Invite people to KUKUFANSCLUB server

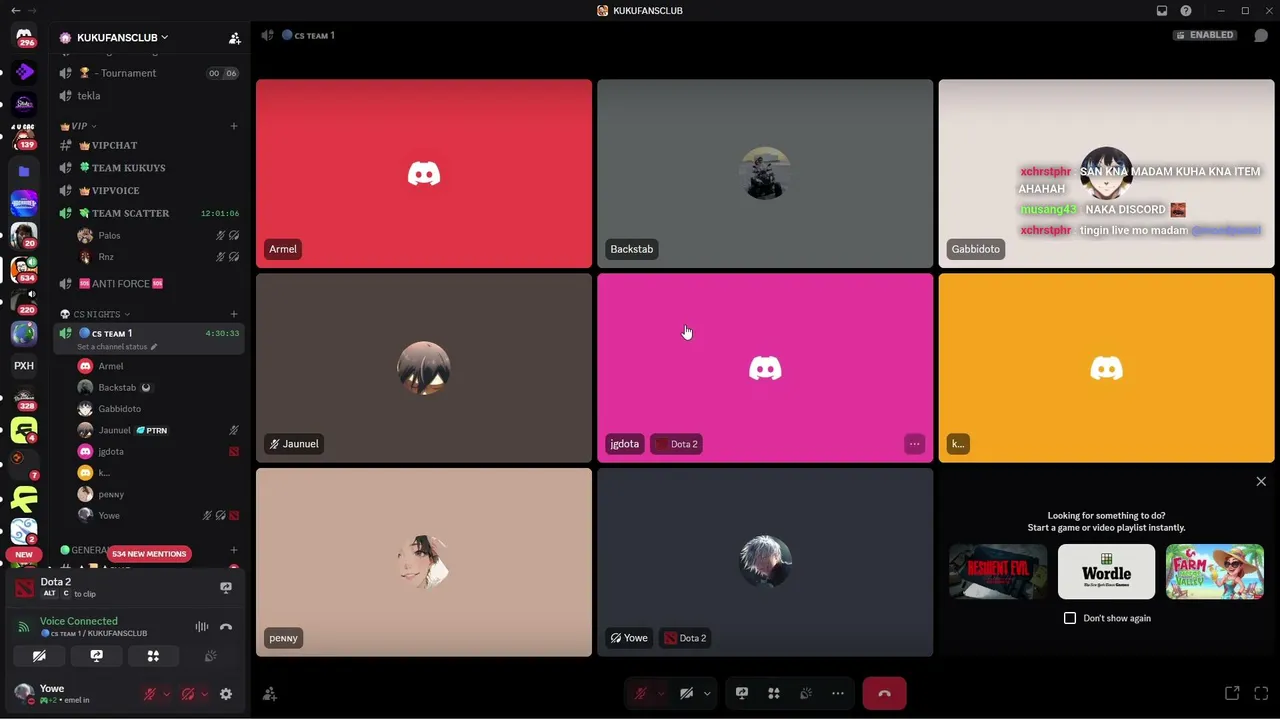coord(235,38)
